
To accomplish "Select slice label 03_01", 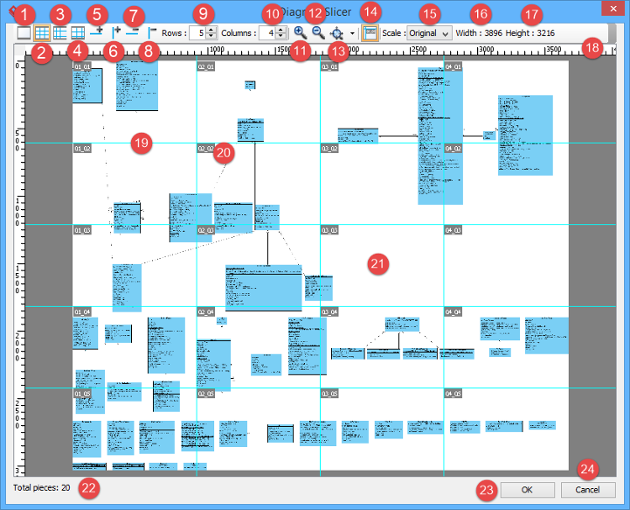I will [329, 66].
